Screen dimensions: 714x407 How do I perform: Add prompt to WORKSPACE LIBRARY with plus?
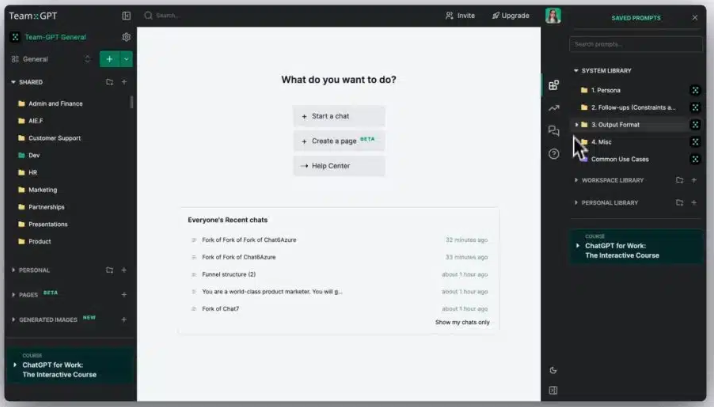(x=694, y=180)
